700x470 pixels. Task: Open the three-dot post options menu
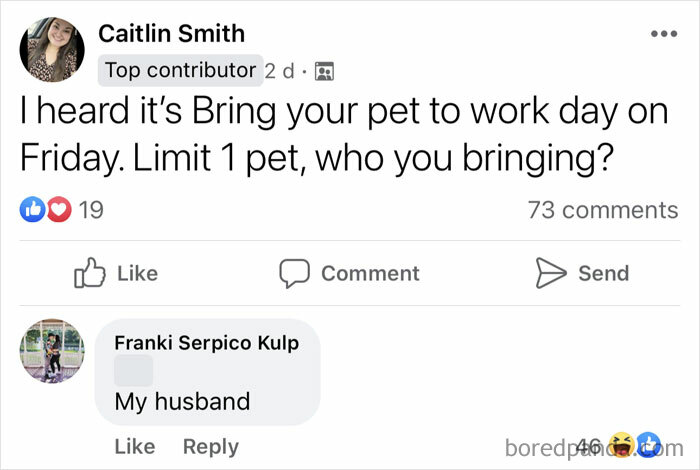click(x=663, y=33)
